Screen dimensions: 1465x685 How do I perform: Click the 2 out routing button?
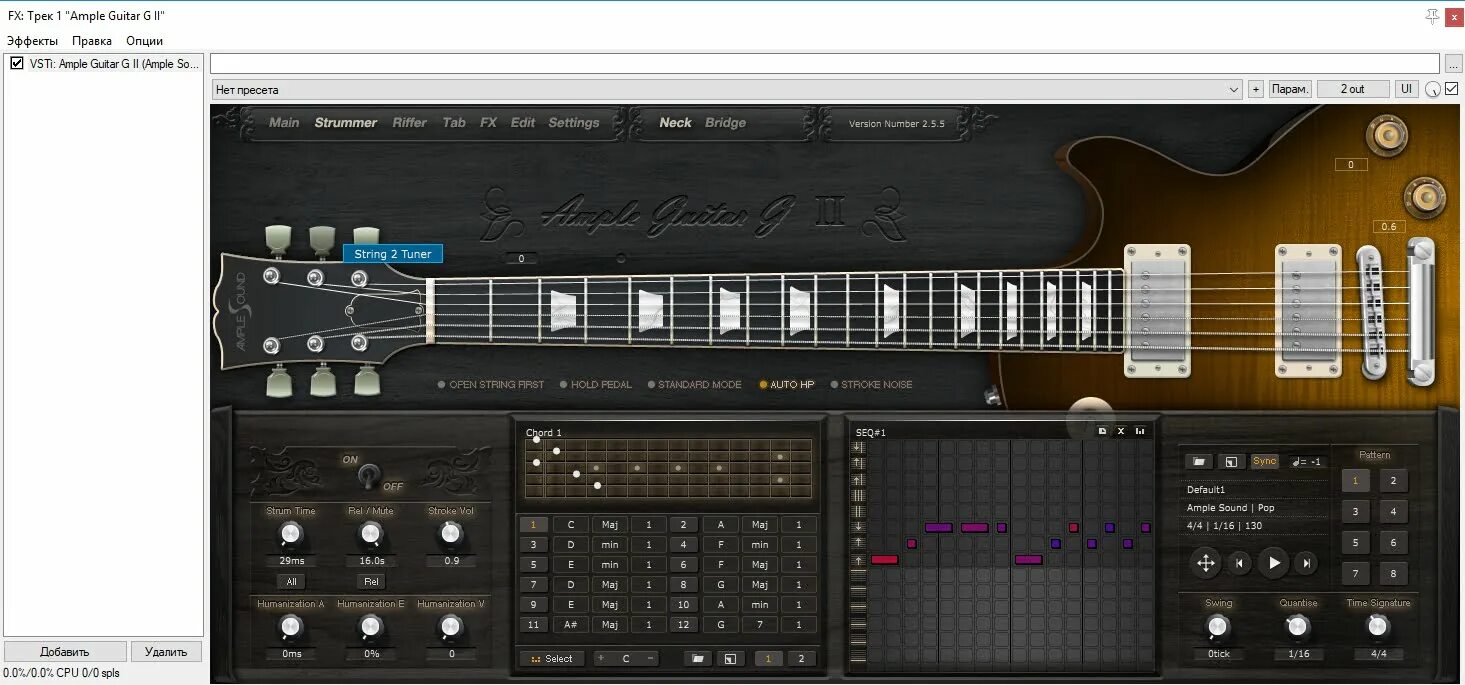(1353, 89)
